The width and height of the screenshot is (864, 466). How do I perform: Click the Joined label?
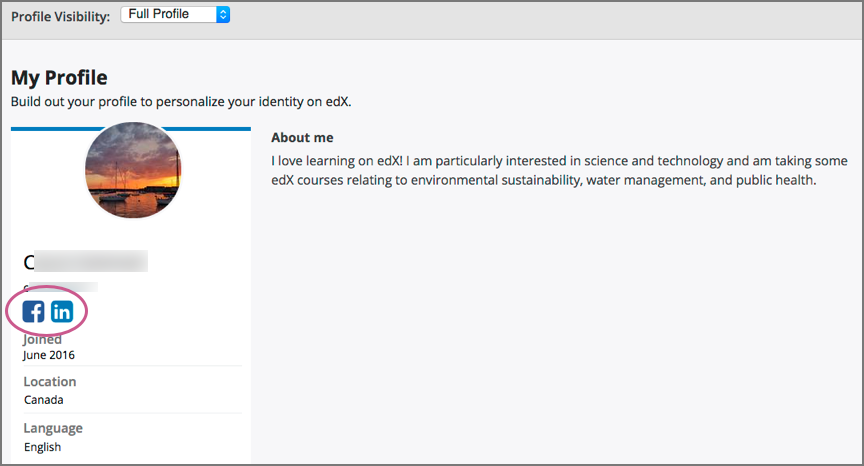[43, 340]
